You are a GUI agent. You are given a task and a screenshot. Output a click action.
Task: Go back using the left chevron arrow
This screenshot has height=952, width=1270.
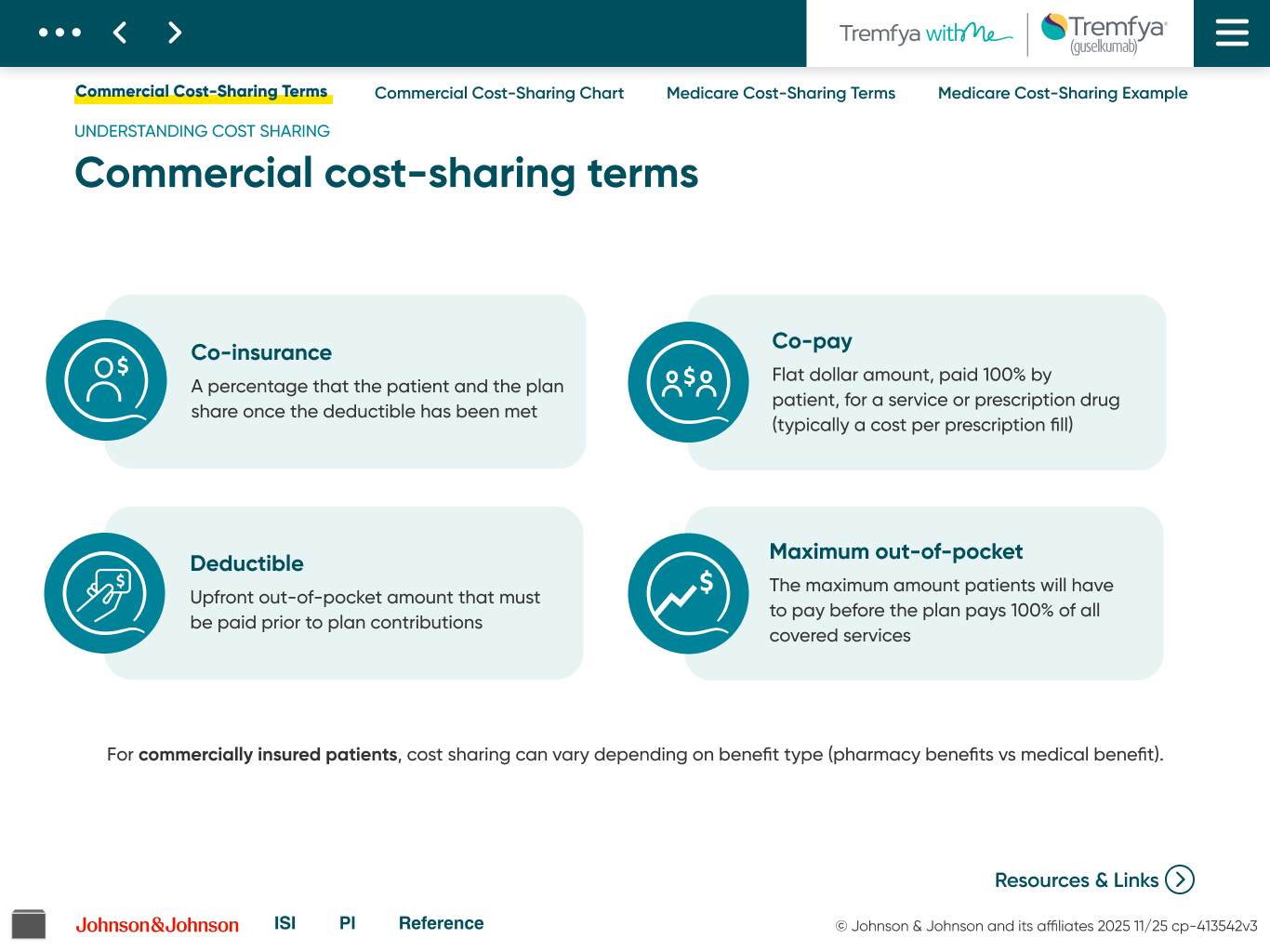[119, 33]
